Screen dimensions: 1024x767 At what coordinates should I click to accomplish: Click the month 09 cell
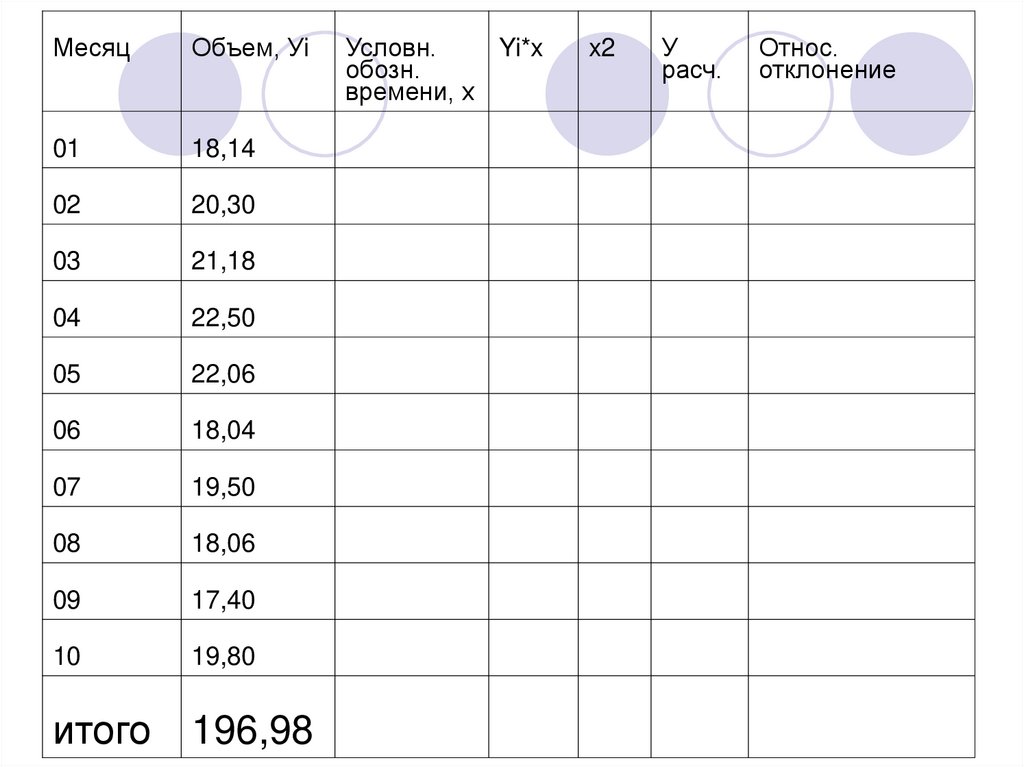pos(66,600)
